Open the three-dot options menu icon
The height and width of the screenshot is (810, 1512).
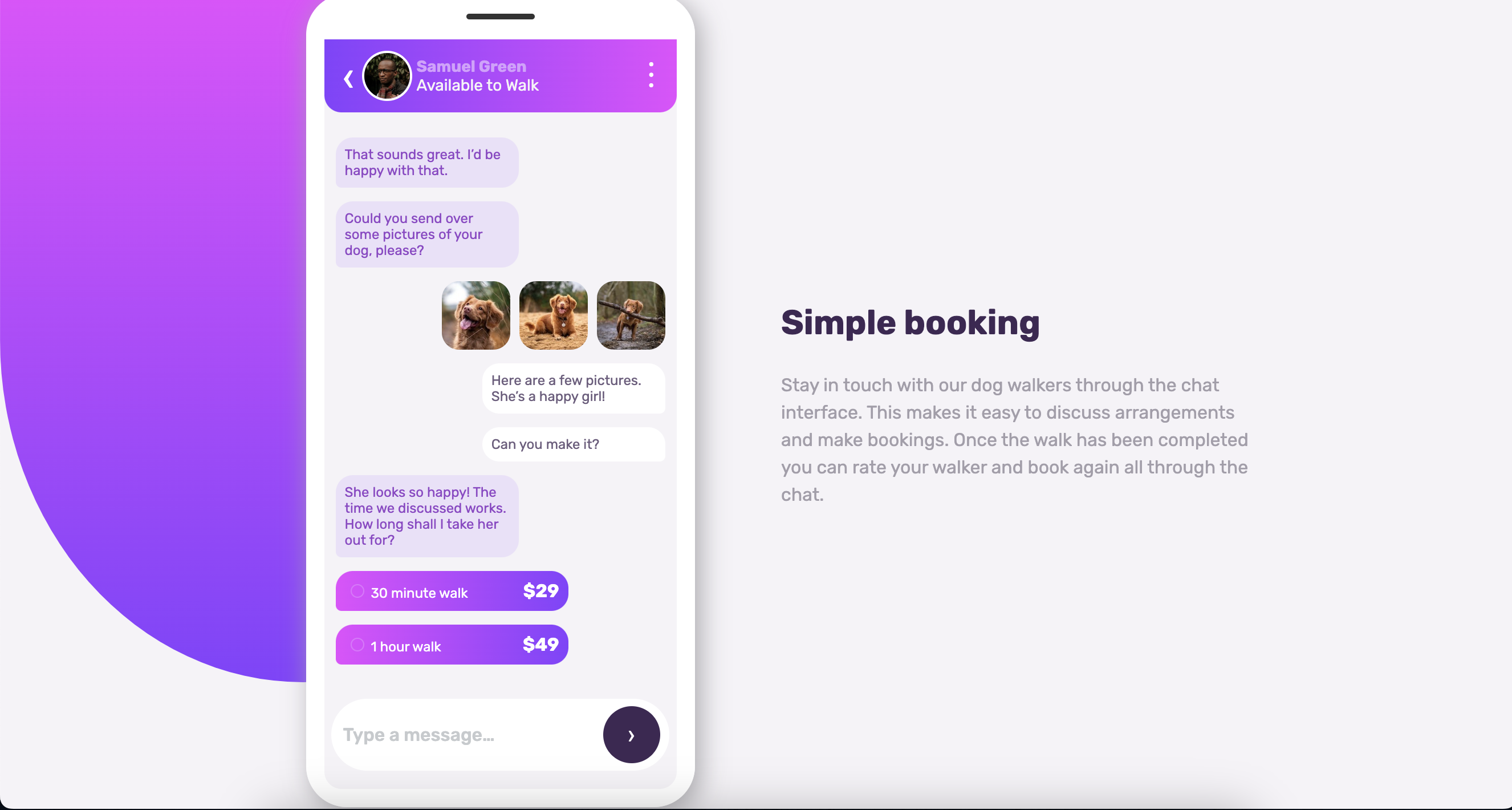[651, 75]
